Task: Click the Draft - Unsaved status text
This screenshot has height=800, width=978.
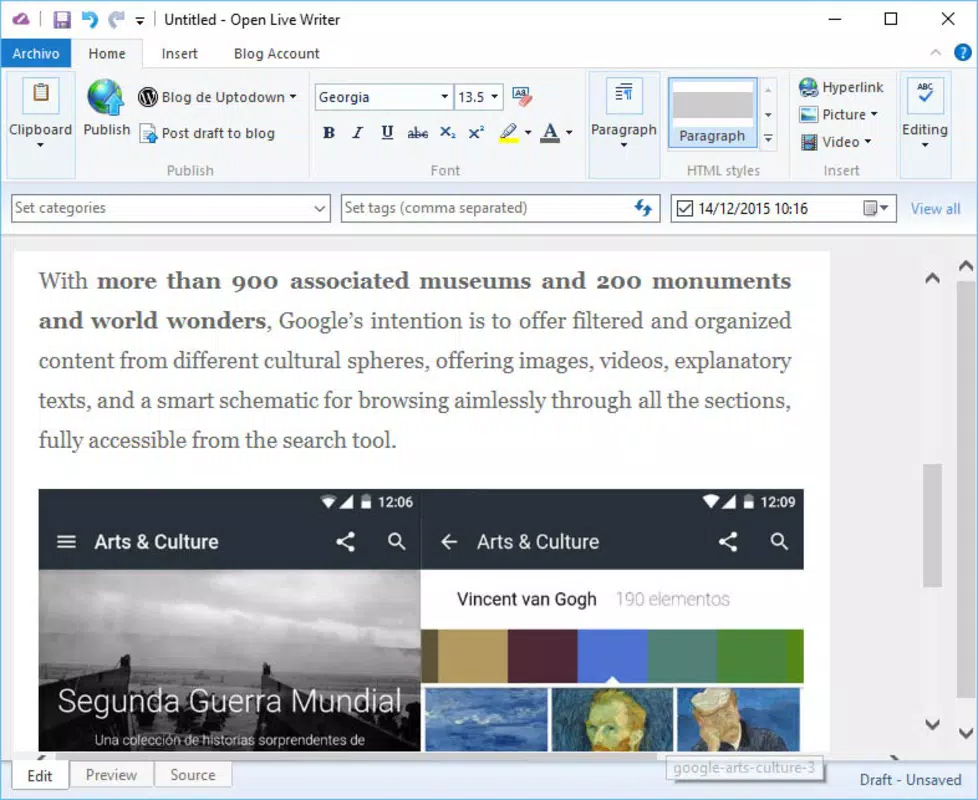Action: pyautogui.click(x=910, y=780)
